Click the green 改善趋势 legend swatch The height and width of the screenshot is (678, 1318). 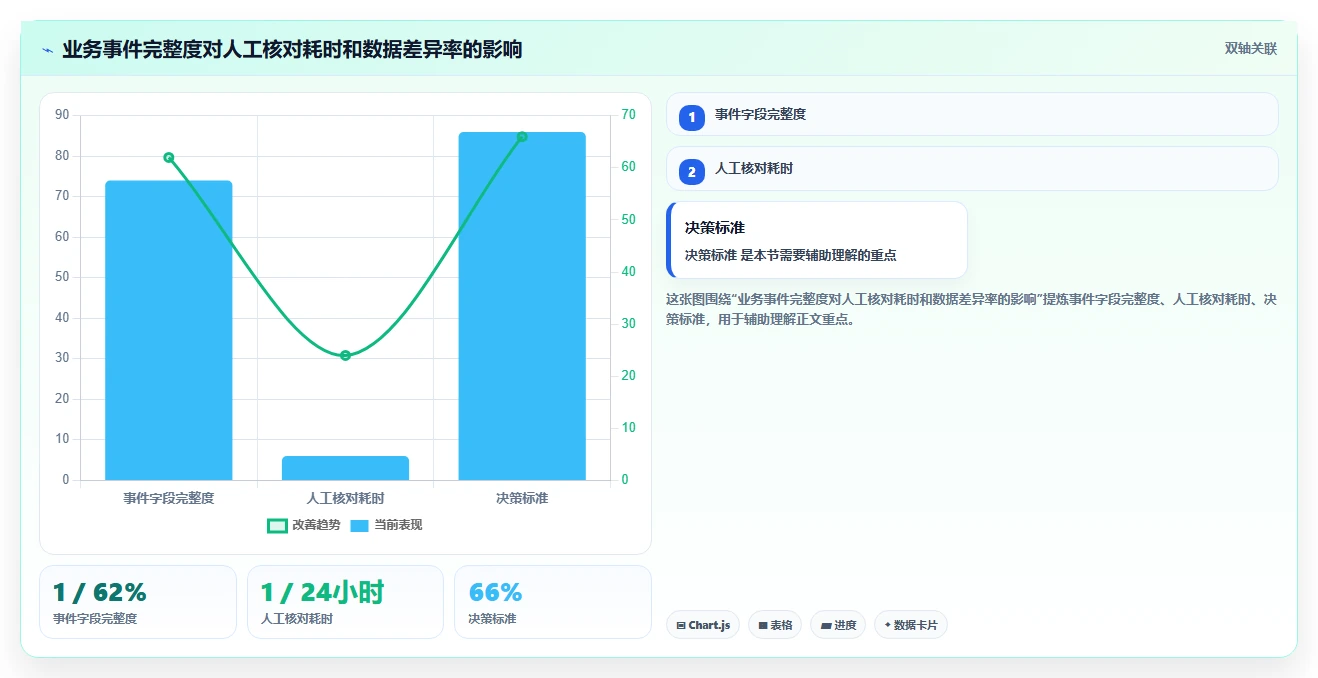click(x=278, y=525)
